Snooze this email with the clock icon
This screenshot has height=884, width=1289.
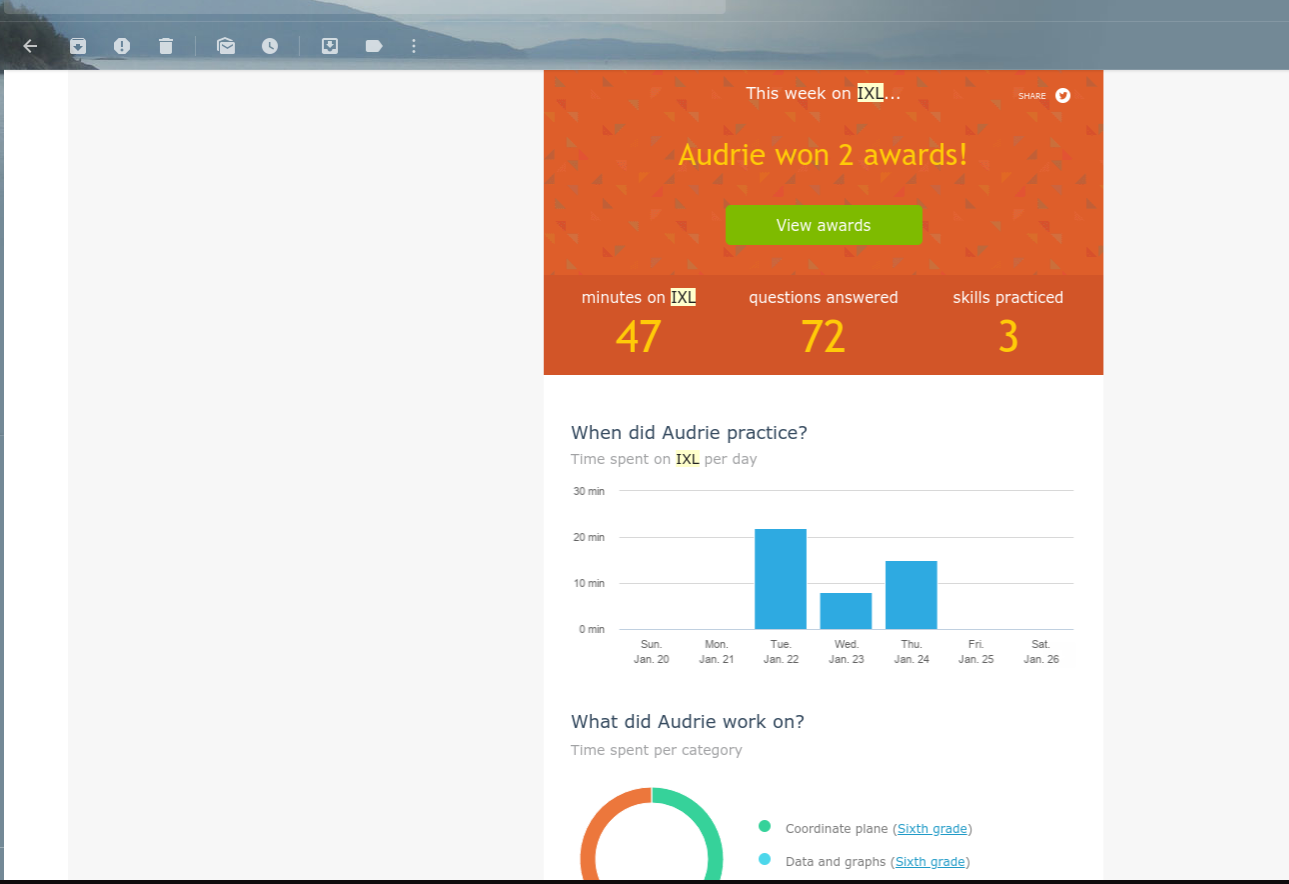tap(270, 46)
